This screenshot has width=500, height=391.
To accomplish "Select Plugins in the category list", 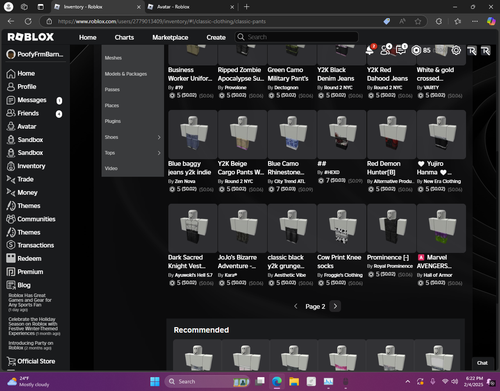I will tap(113, 121).
